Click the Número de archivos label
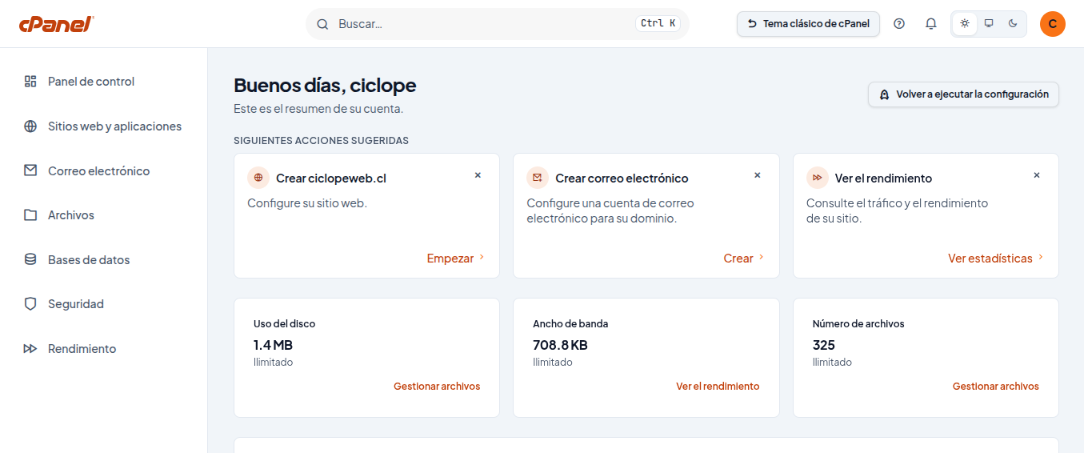This screenshot has height=453, width=1084. pyautogui.click(x=858, y=323)
